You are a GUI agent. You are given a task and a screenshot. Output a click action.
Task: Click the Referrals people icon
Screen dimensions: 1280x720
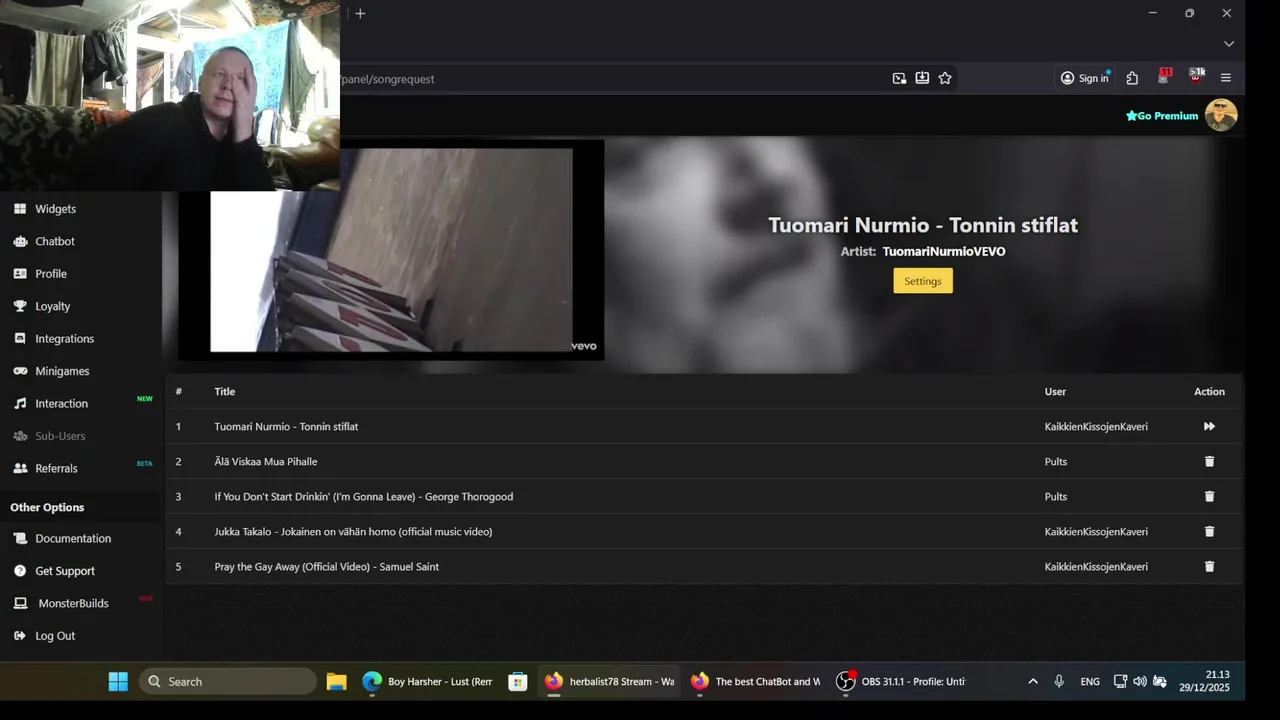pos(20,468)
